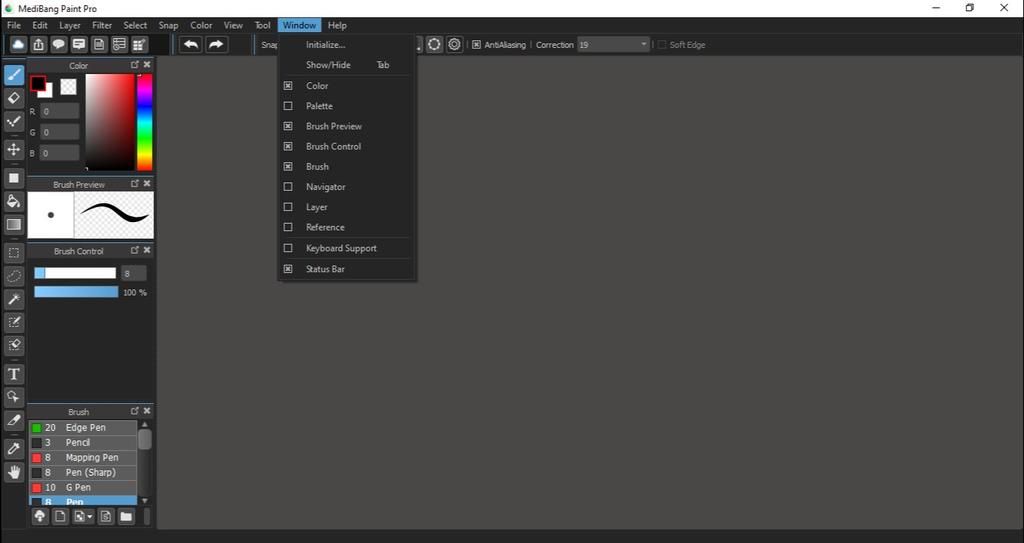Screen dimensions: 1024x543
Task: Open the Help menu
Action: tap(337, 25)
